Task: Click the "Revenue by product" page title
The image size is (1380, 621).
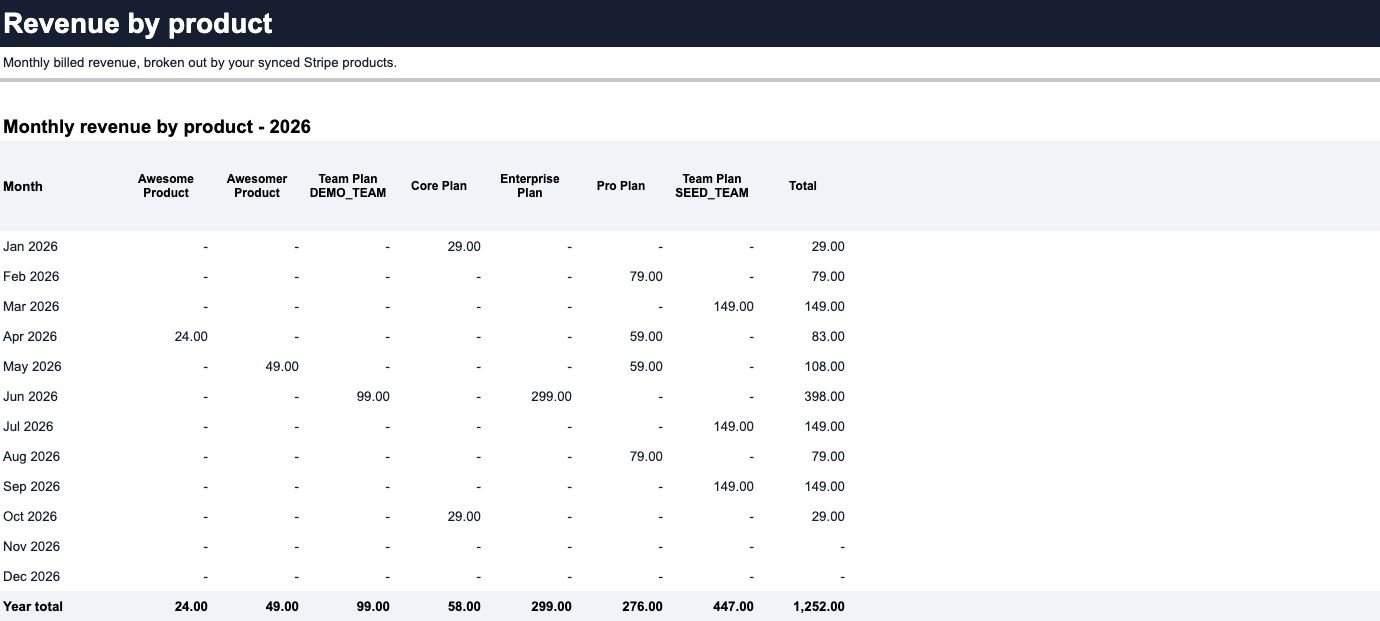Action: click(138, 23)
